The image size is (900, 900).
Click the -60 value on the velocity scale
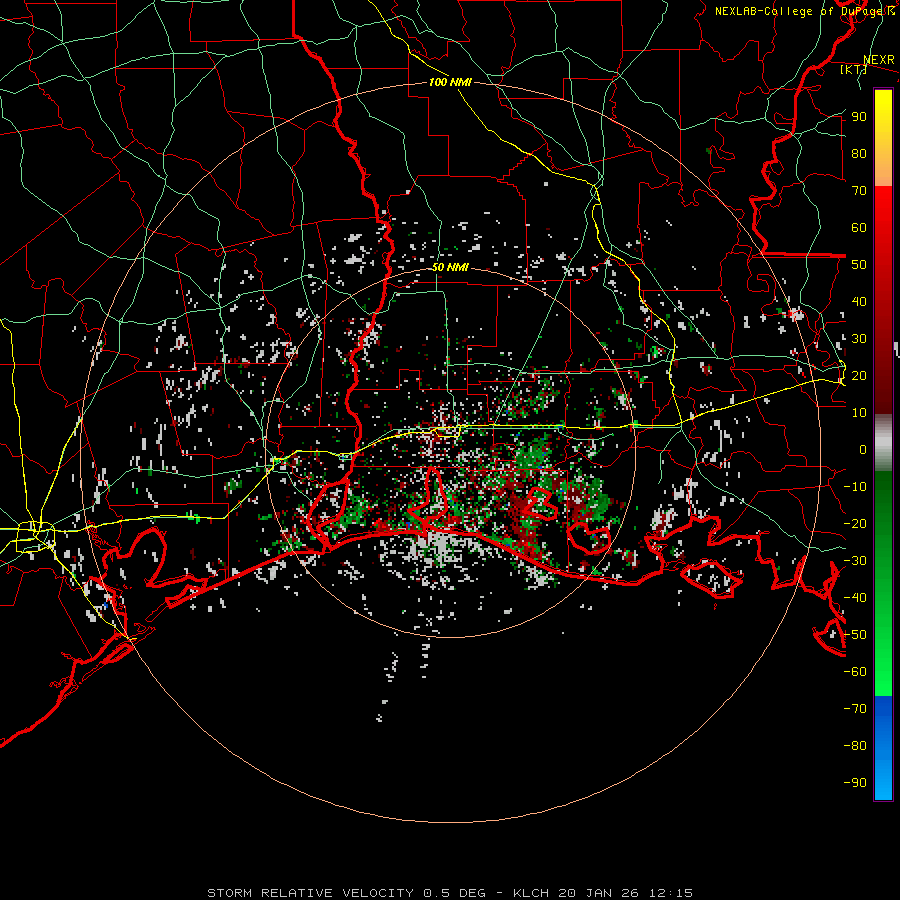[855, 672]
